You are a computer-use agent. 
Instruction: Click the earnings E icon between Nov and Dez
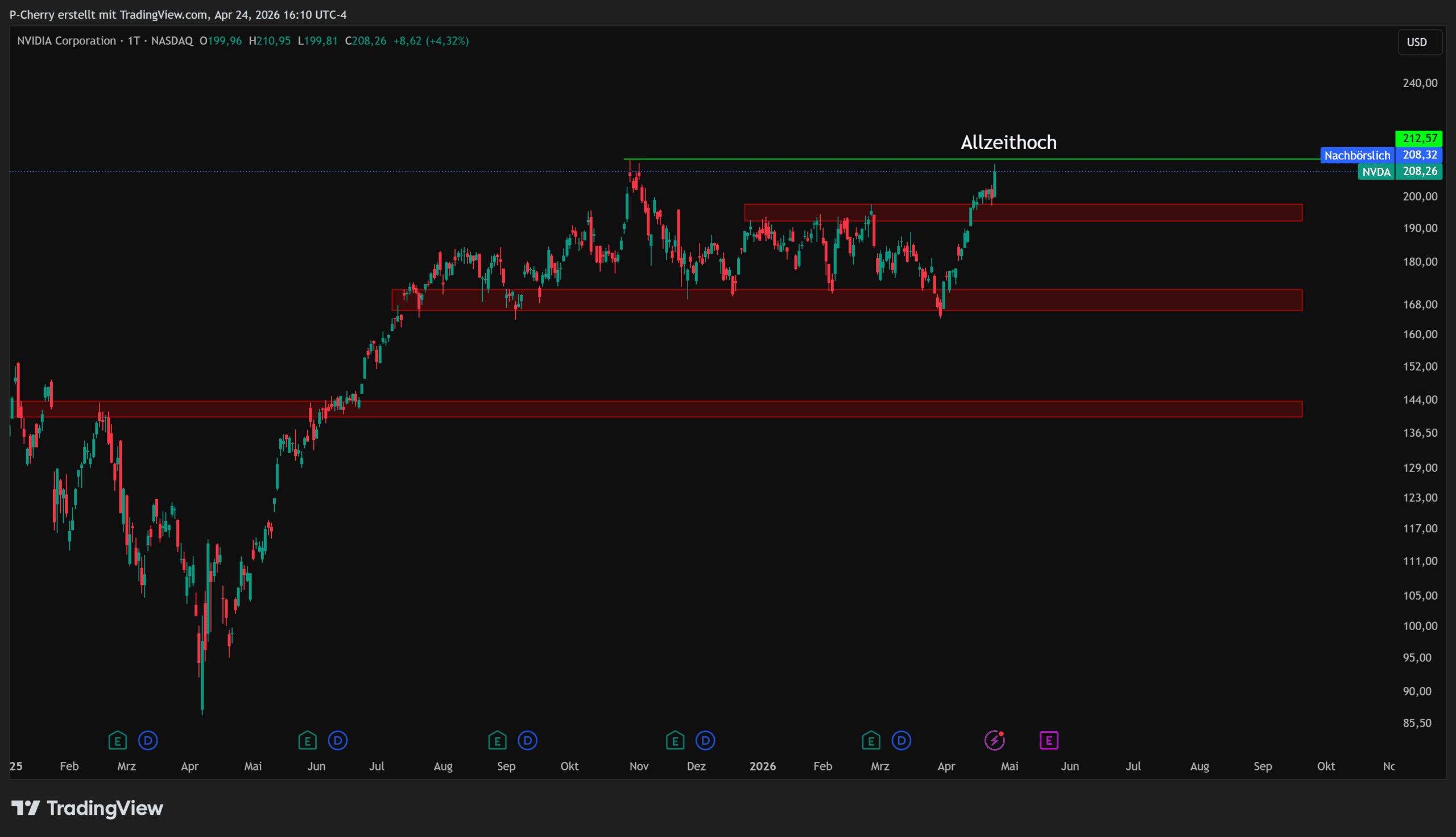point(675,740)
